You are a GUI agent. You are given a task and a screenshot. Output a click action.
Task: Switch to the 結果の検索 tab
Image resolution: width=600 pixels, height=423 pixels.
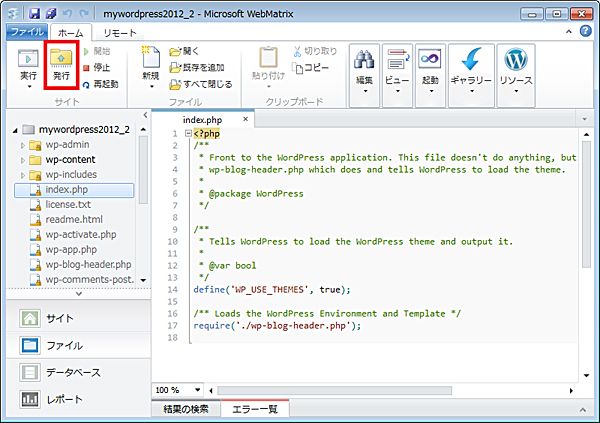tap(186, 409)
